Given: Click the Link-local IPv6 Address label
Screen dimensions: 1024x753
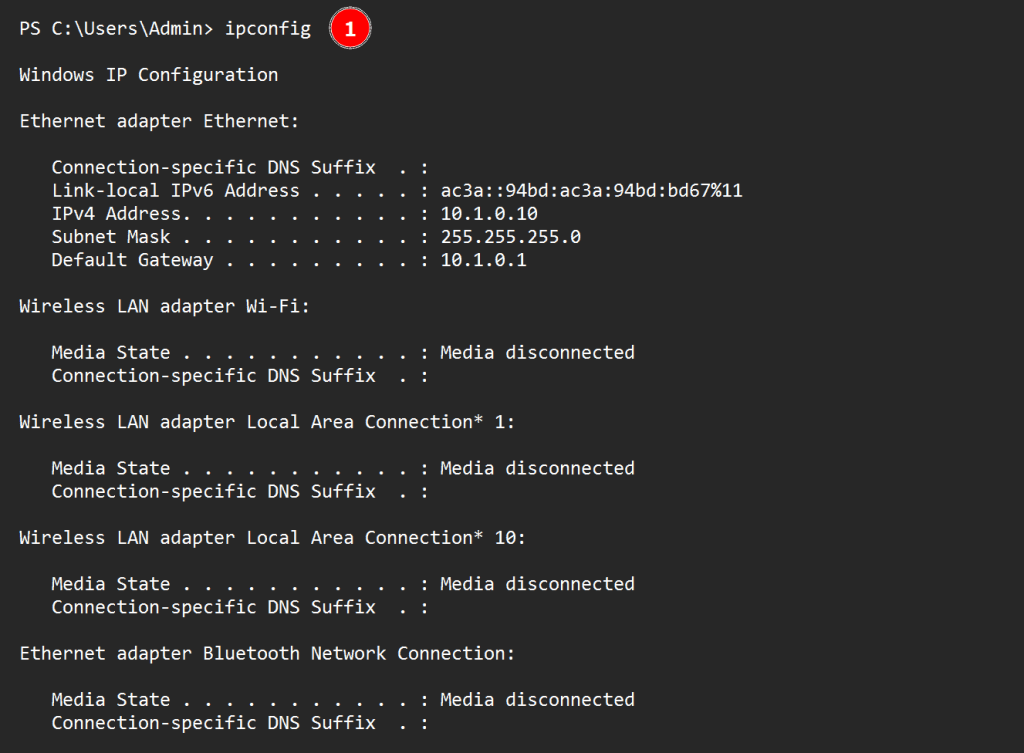Looking at the screenshot, I should [175, 191].
